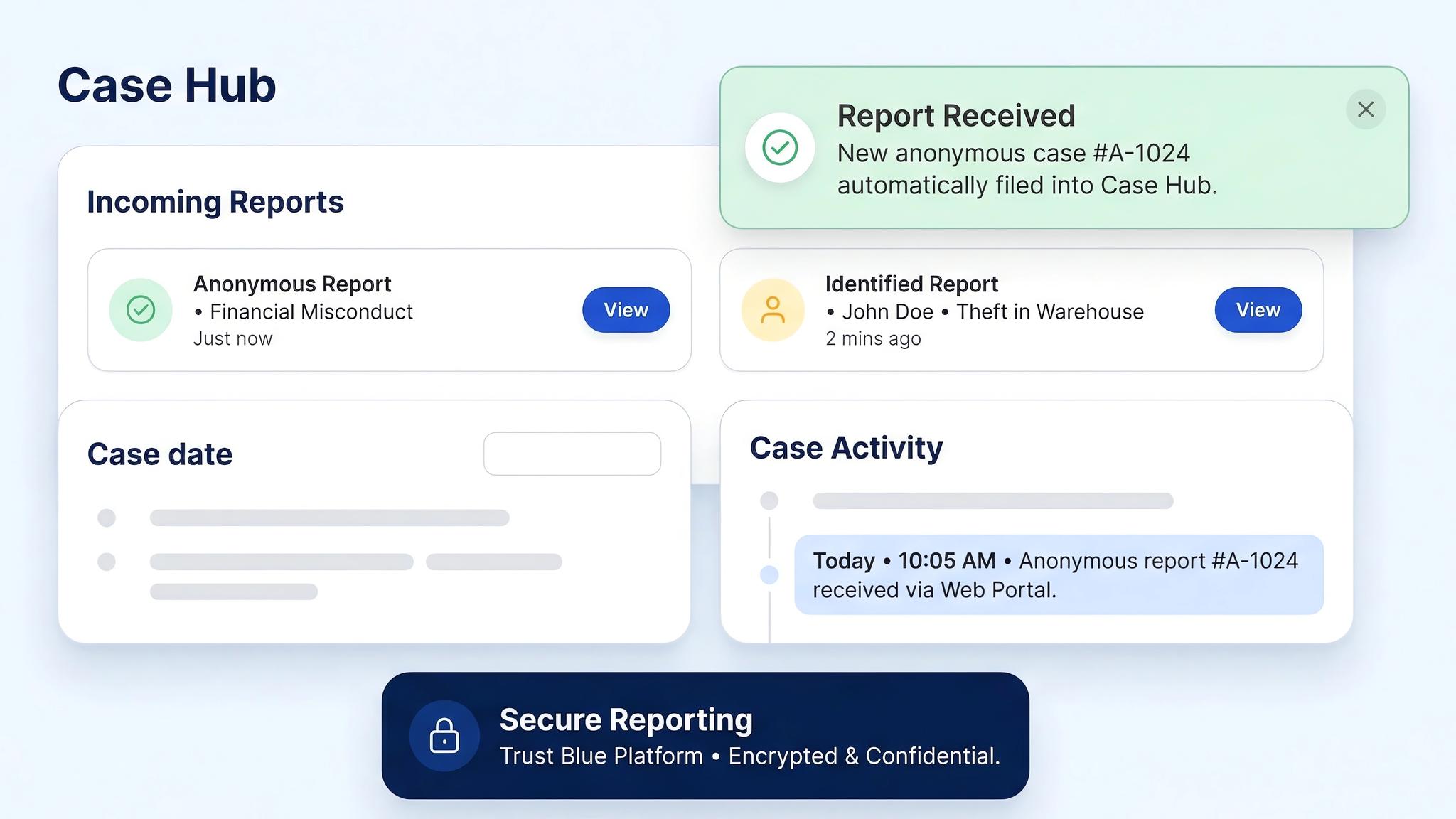This screenshot has height=819, width=1456.
Task: View the Anonymous Report on Financial Misconduct
Action: [x=626, y=310]
